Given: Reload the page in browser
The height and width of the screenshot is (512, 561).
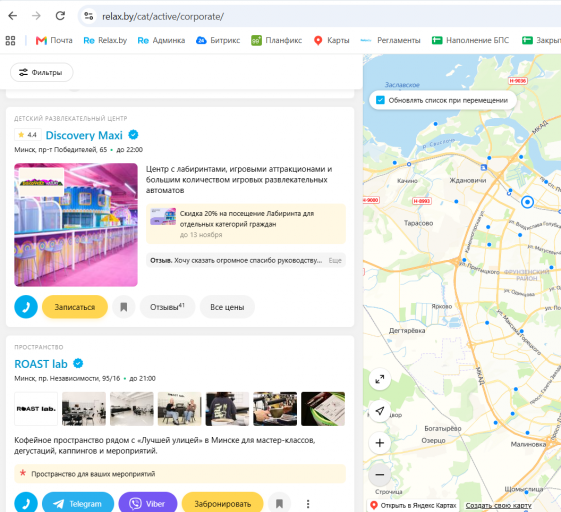Looking at the screenshot, I should [x=60, y=16].
